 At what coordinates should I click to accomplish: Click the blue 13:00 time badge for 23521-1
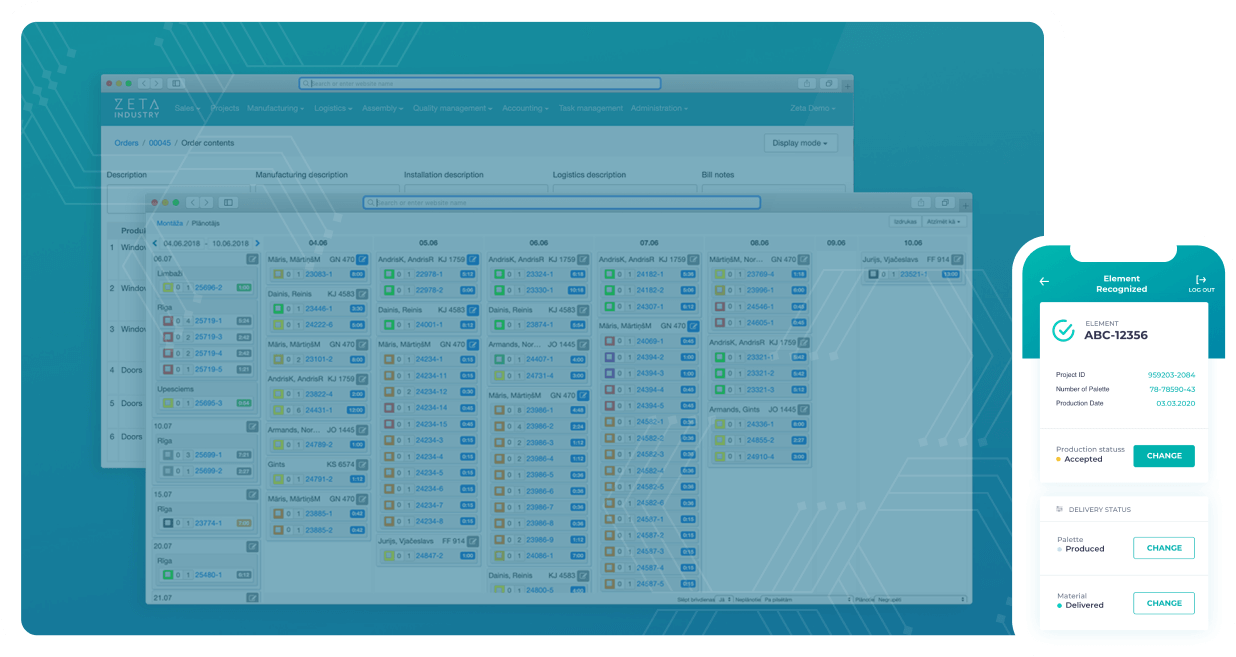(950, 274)
